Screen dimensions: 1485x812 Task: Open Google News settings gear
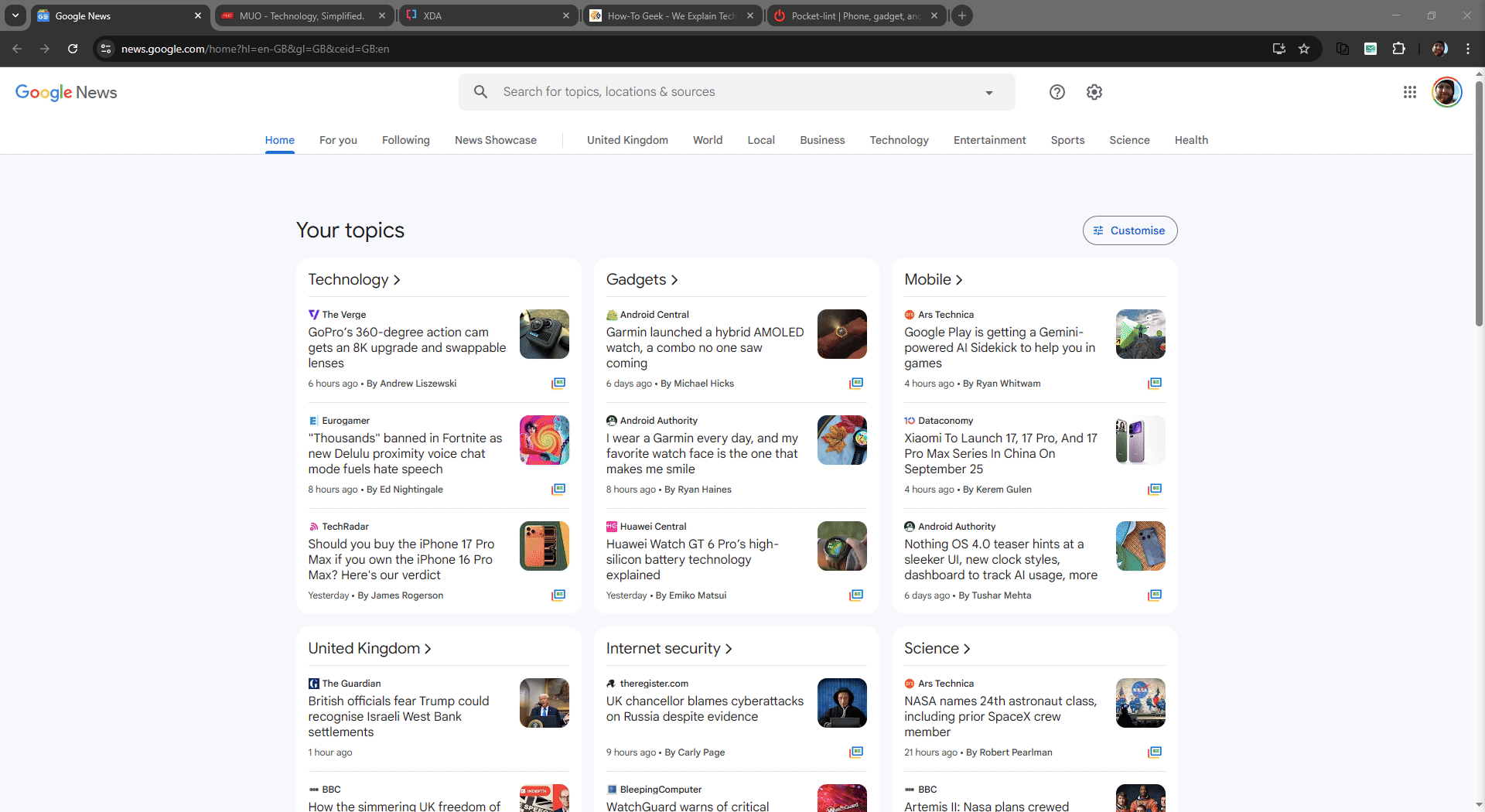pyautogui.click(x=1094, y=92)
